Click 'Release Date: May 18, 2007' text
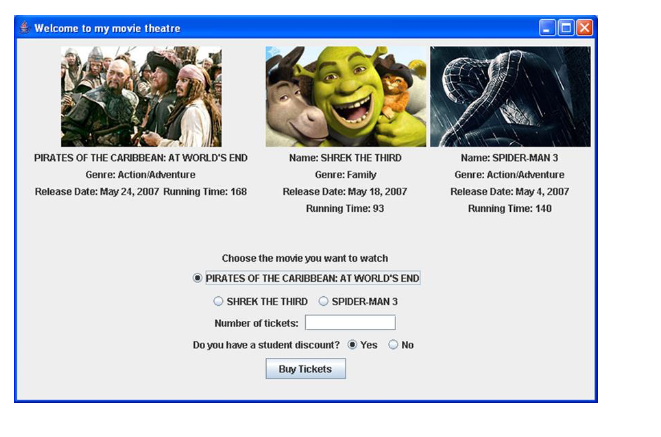661x437 pixels. (345, 192)
